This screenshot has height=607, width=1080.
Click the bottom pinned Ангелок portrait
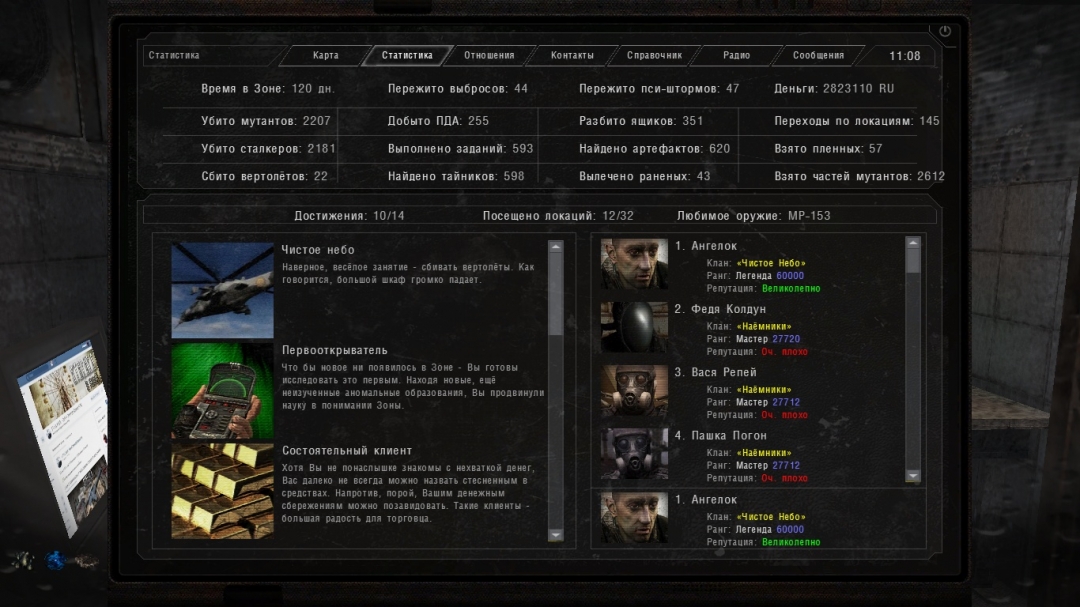click(x=634, y=517)
